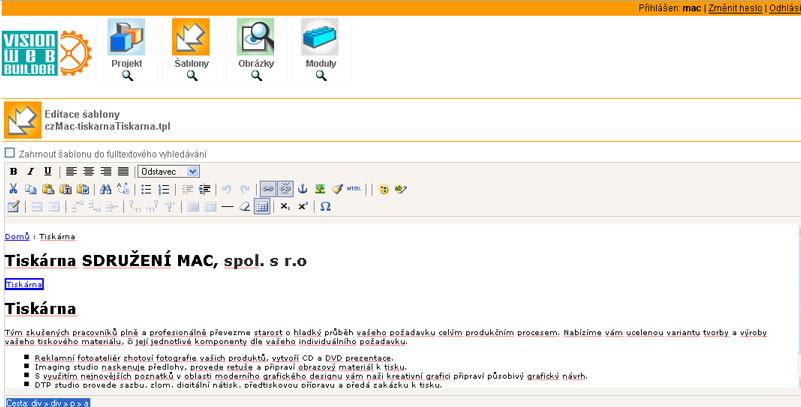The height and width of the screenshot is (407, 801).
Task: Click the selected 'Tiskárna' link in editor
Action: (x=24, y=284)
